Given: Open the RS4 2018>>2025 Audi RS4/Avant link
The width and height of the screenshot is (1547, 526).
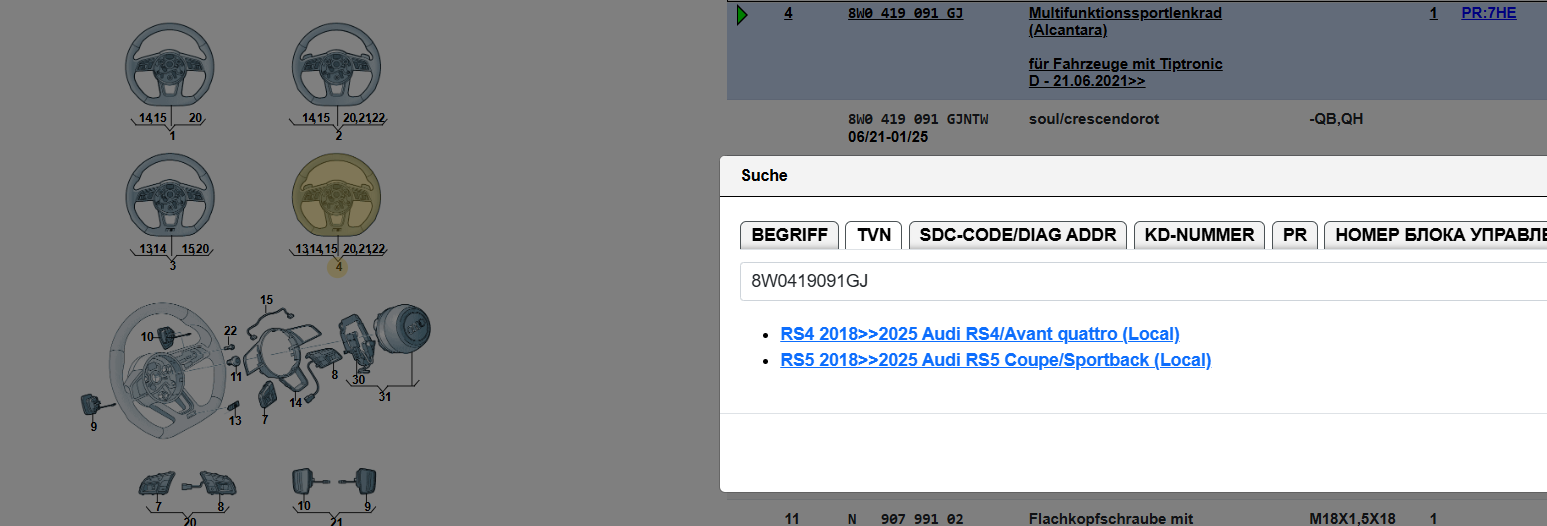Looking at the screenshot, I should [x=979, y=334].
